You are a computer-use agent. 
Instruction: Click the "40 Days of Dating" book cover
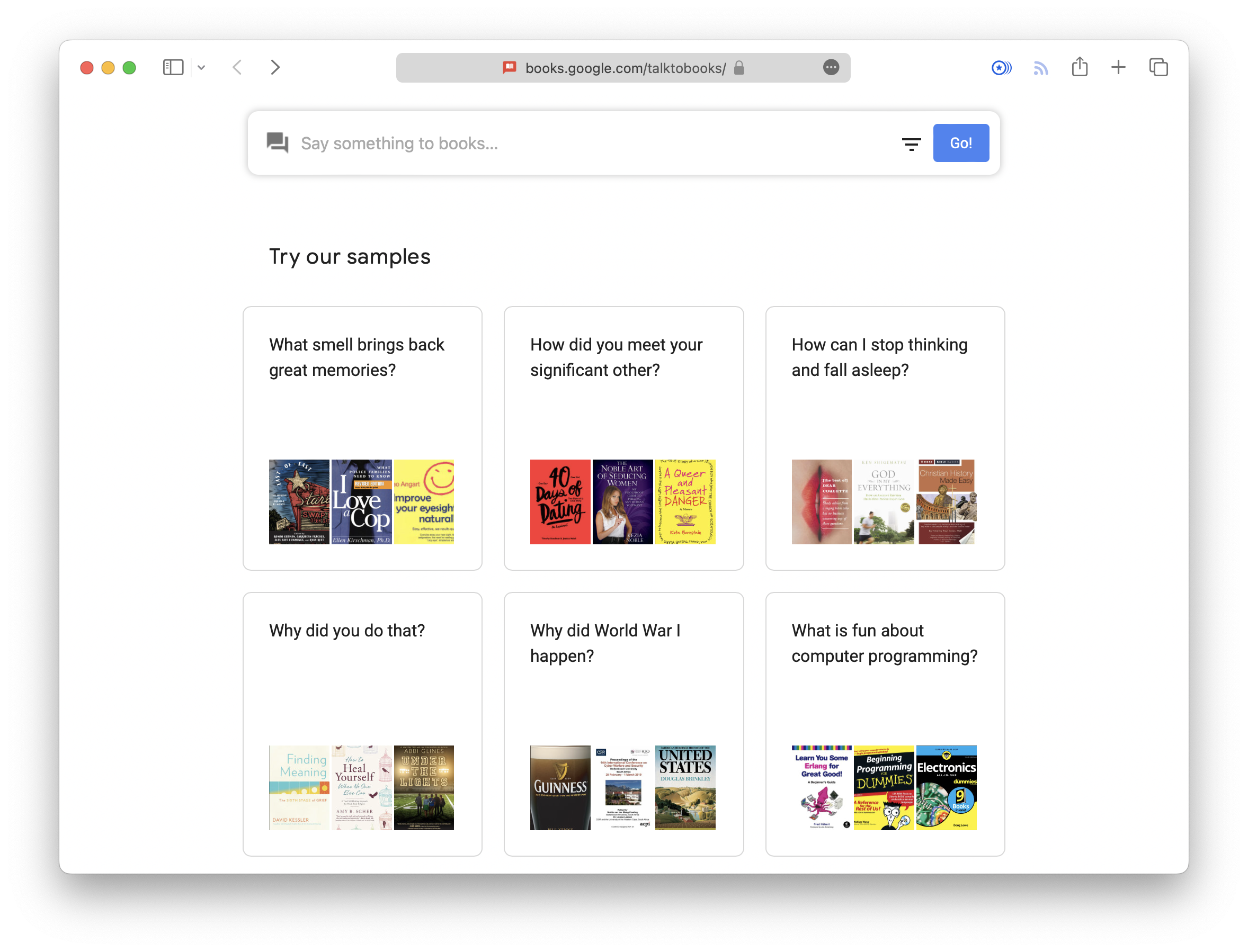560,501
